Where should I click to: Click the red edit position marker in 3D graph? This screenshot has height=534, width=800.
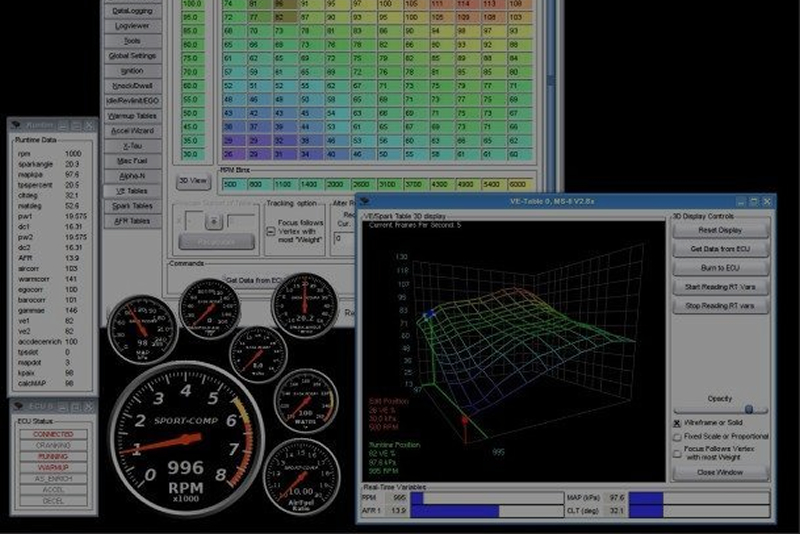click(x=463, y=419)
